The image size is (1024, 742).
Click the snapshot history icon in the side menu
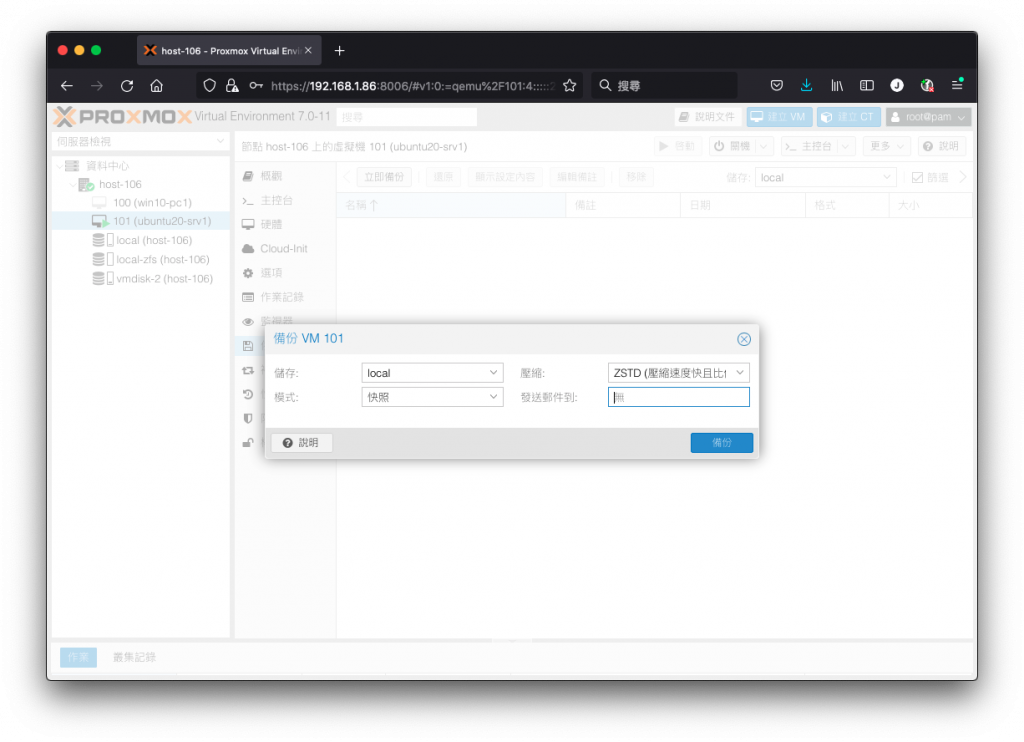coord(248,395)
